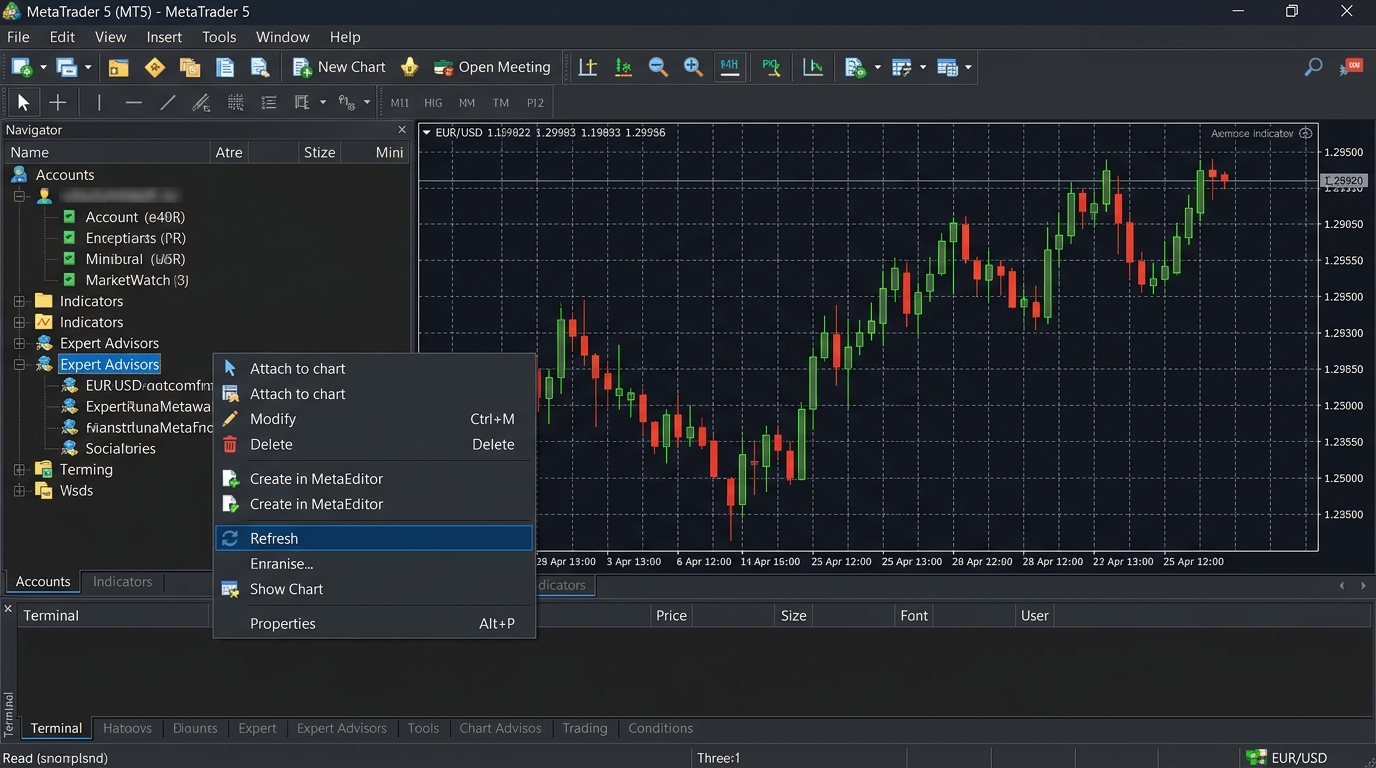Expand the Terming tree node
Screen dimensions: 1376x768
coord(19,469)
